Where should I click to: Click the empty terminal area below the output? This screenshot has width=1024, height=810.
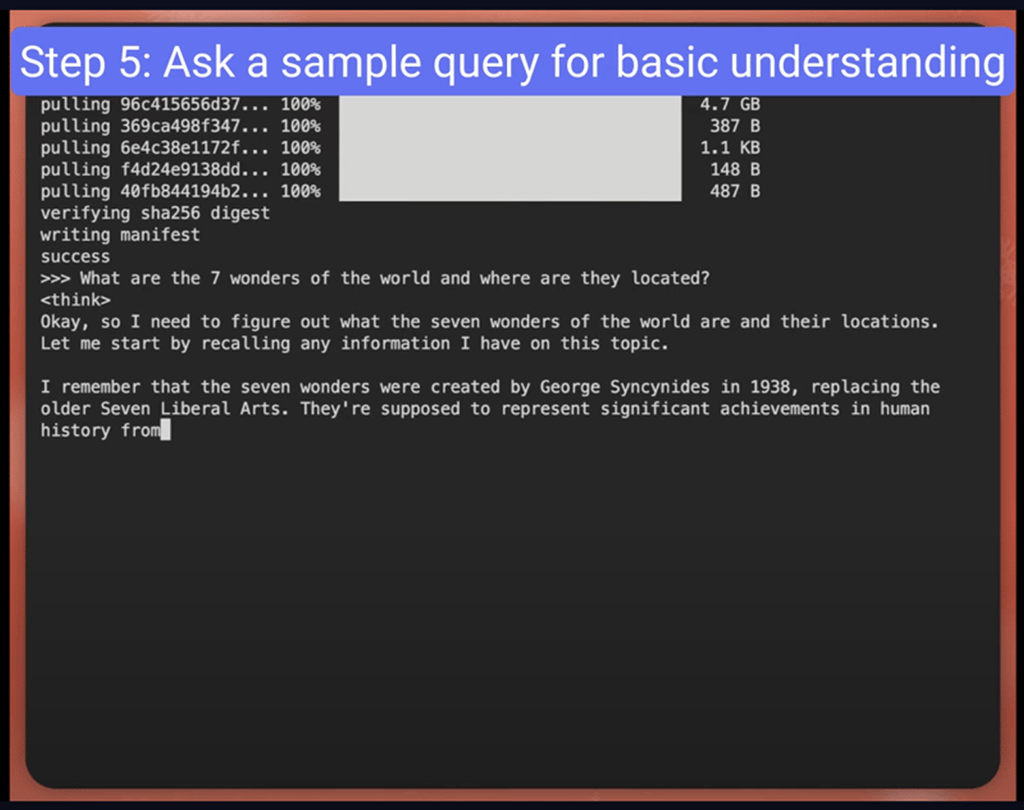[512, 608]
